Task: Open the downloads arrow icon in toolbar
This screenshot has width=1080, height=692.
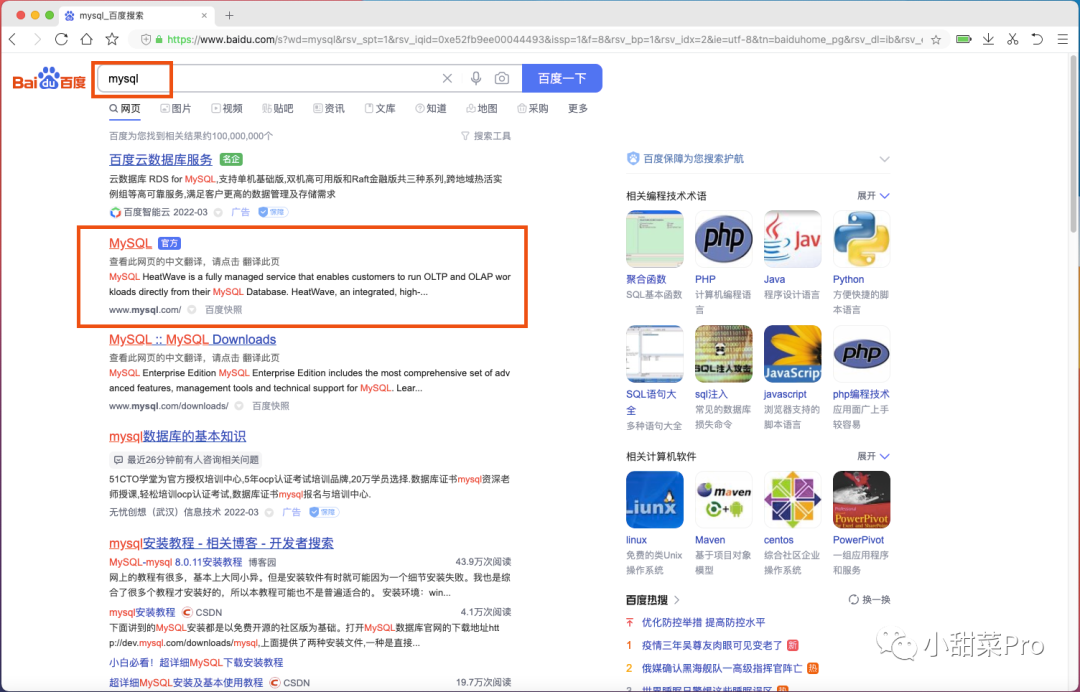Action: point(988,39)
